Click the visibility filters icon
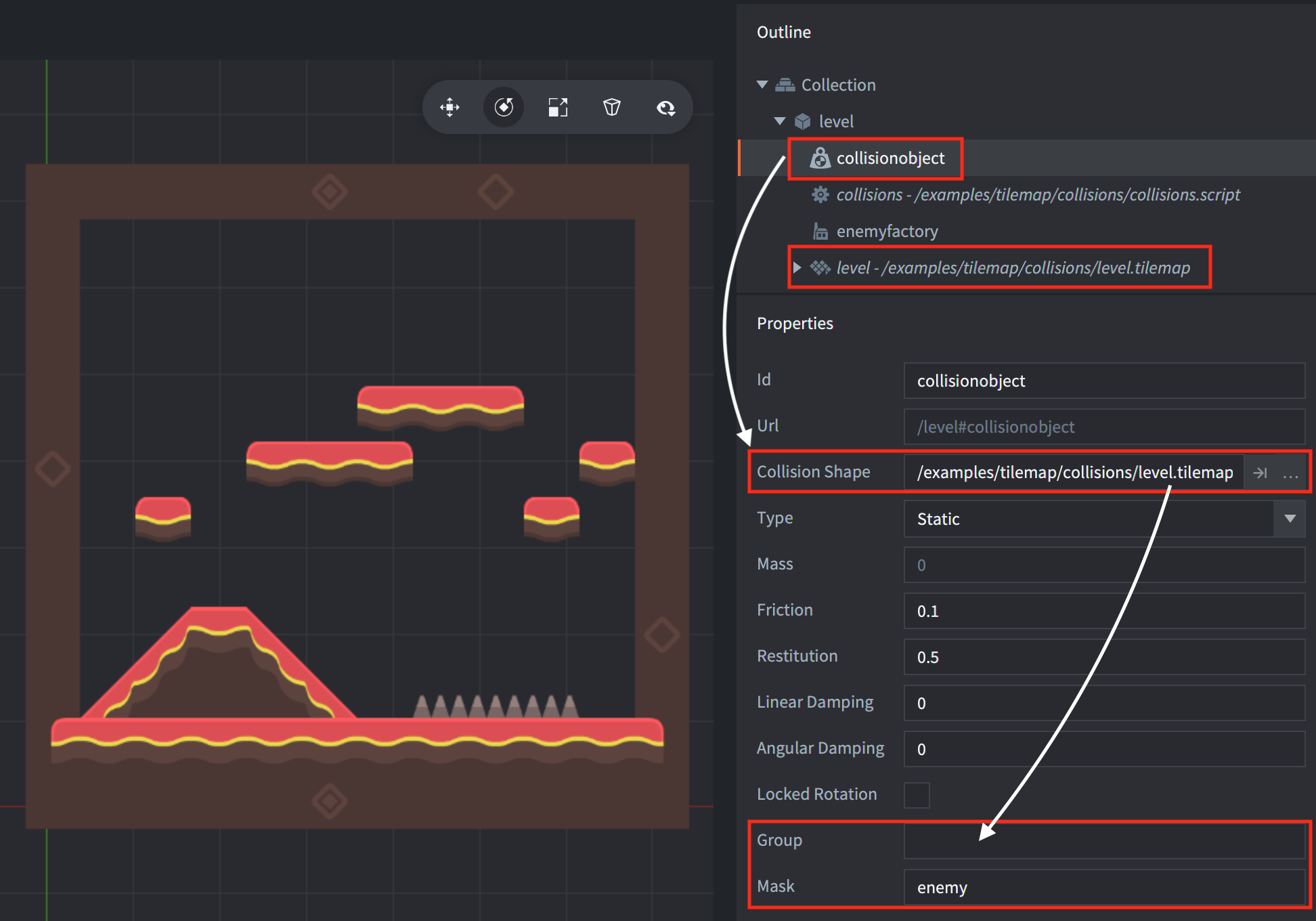The height and width of the screenshot is (921, 1316). 666,108
